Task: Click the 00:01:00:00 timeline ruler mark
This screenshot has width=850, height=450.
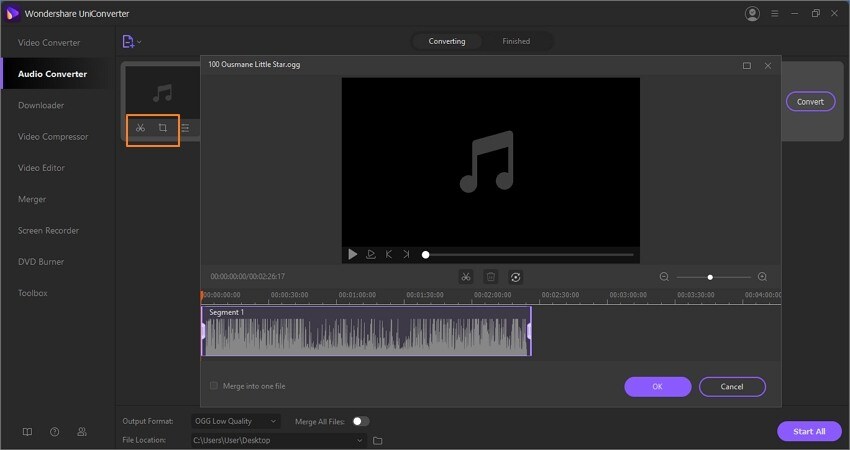Action: (357, 295)
